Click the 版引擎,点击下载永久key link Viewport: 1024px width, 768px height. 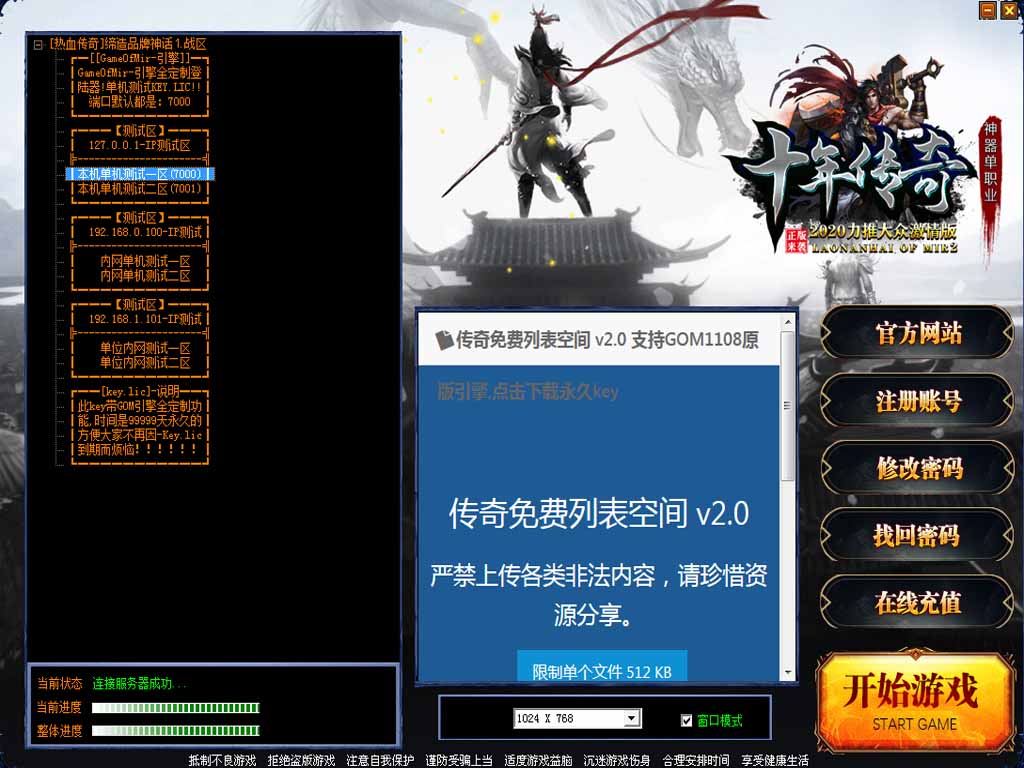pyautogui.click(x=528, y=391)
